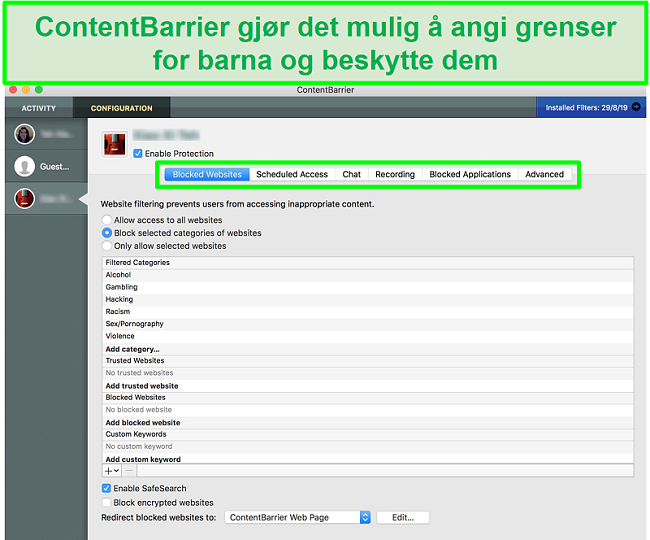
Task: Click the Custom Keywords header
Action: pos(368,434)
